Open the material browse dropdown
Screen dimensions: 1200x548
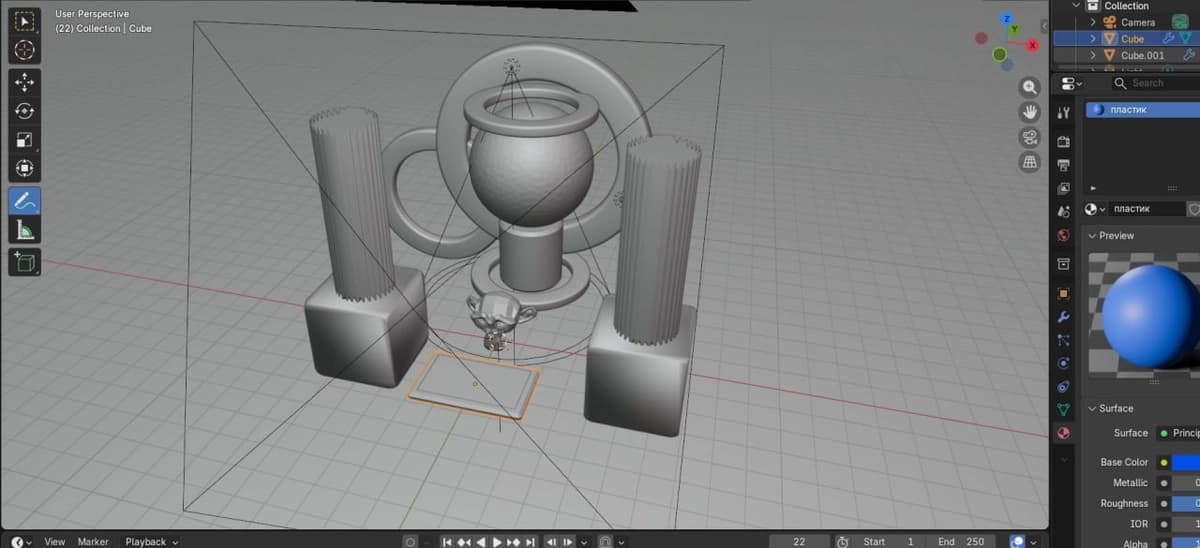(x=1096, y=209)
